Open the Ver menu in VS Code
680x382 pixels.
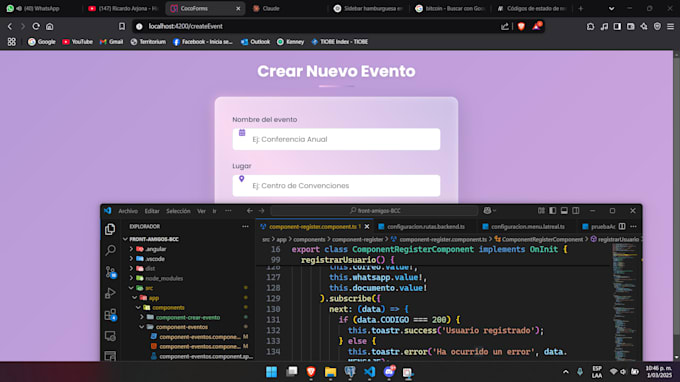click(x=201, y=211)
